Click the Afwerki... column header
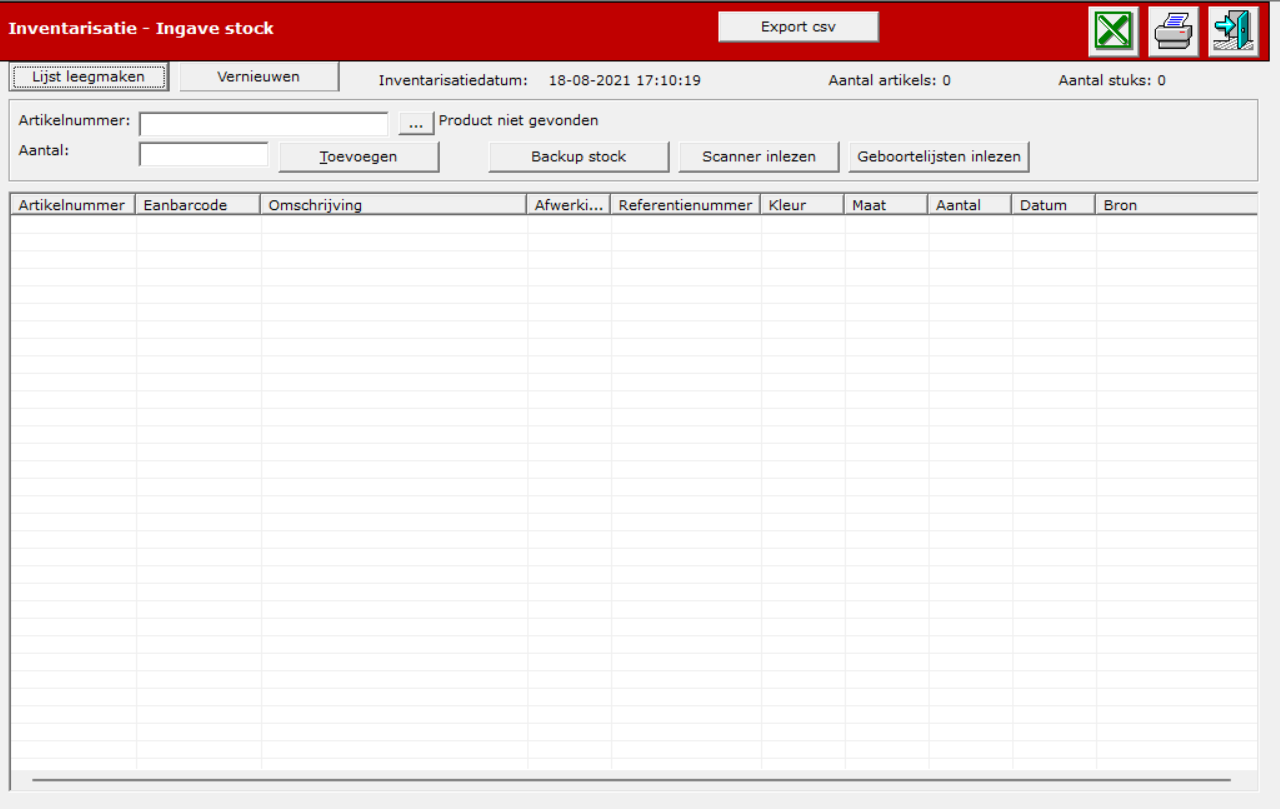 pos(568,205)
